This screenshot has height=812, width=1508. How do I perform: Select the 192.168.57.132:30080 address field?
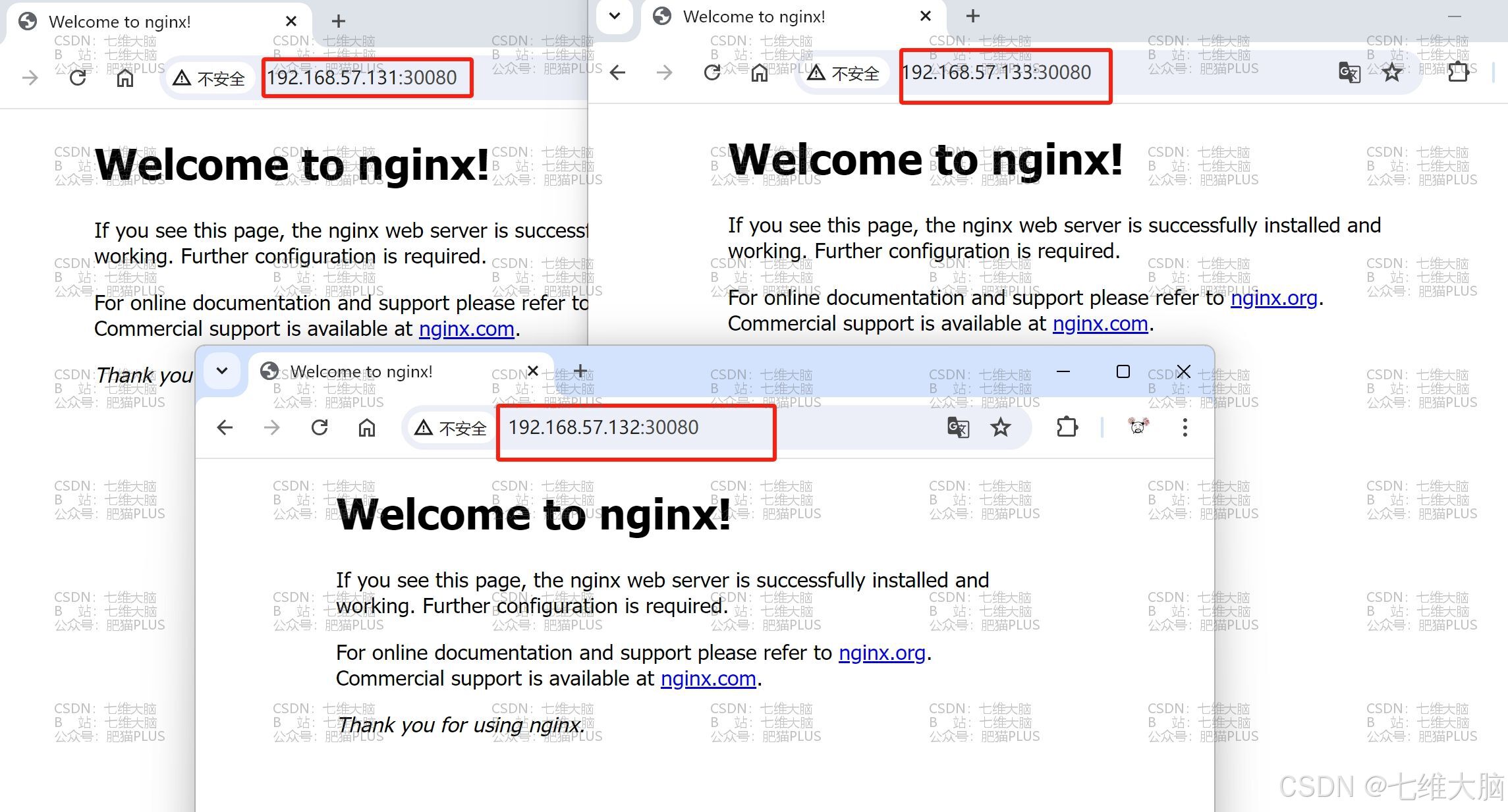tap(603, 427)
